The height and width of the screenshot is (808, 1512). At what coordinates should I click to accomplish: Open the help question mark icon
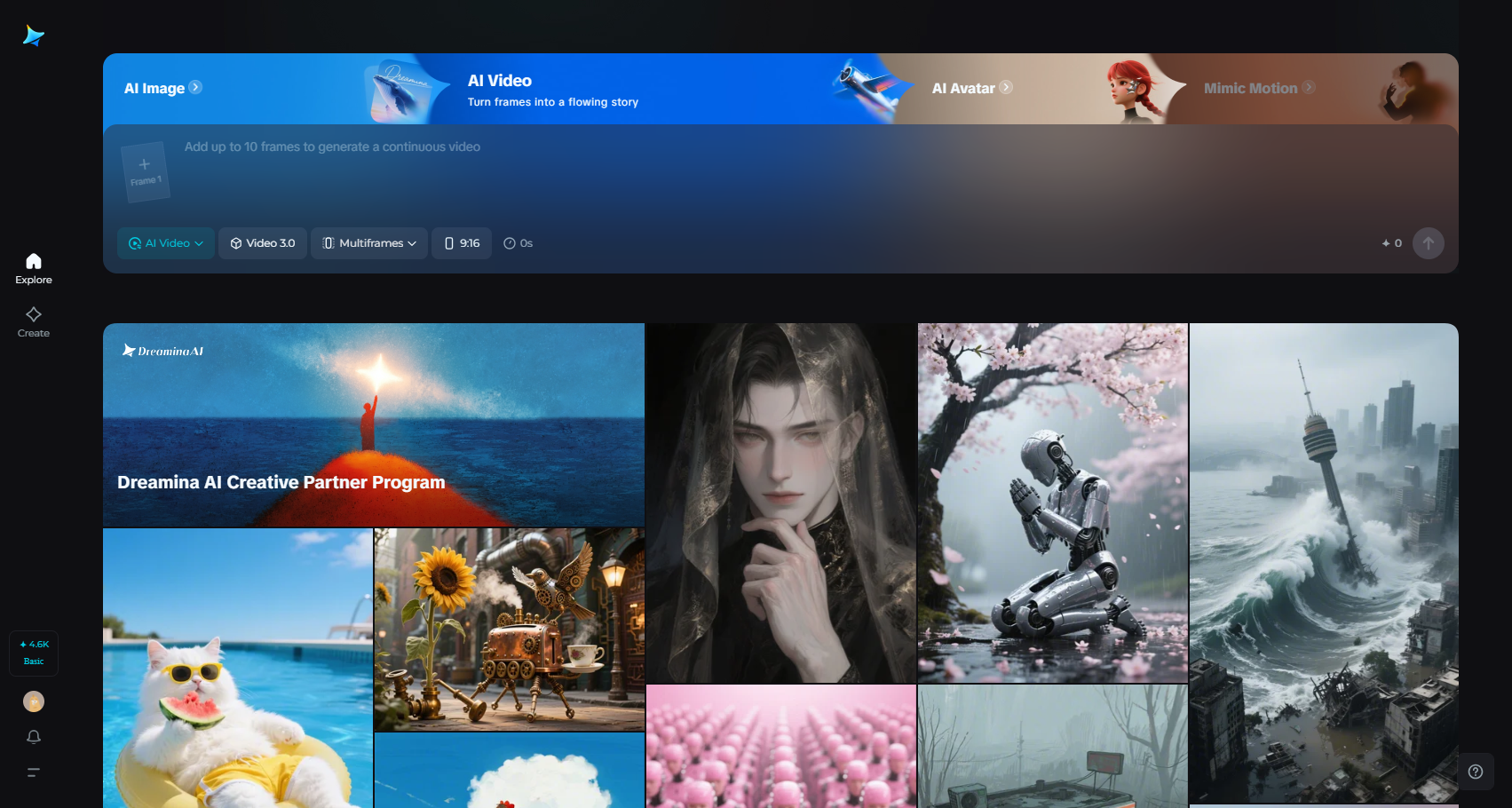pyautogui.click(x=1476, y=772)
